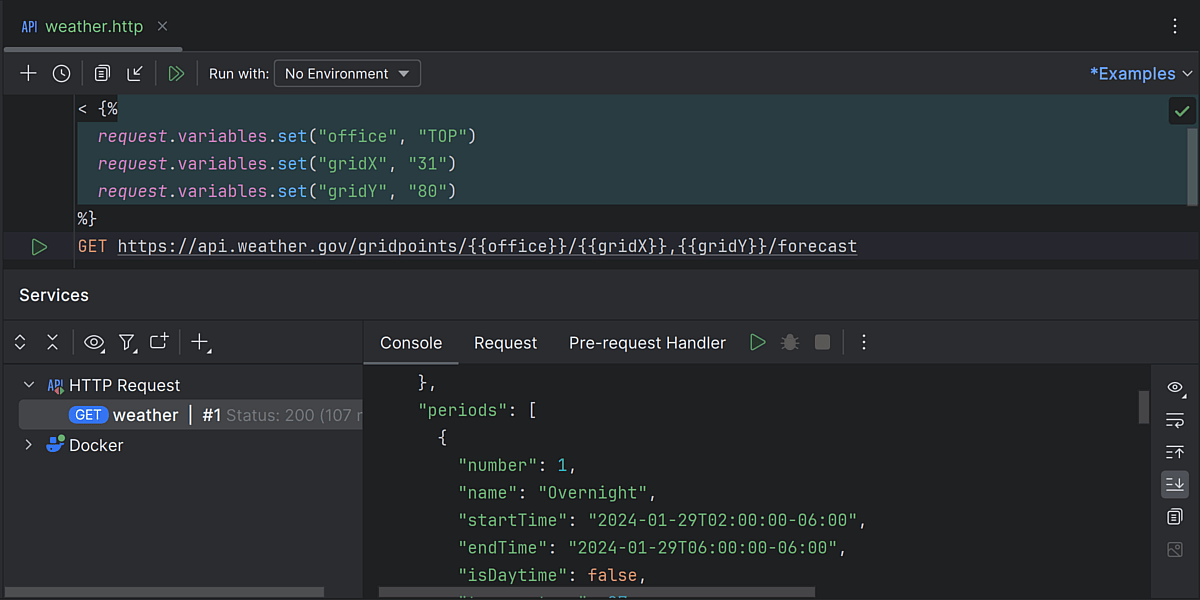The image size is (1200, 600).
Task: Toggle soft-wrap in the console output
Action: coord(1175,420)
